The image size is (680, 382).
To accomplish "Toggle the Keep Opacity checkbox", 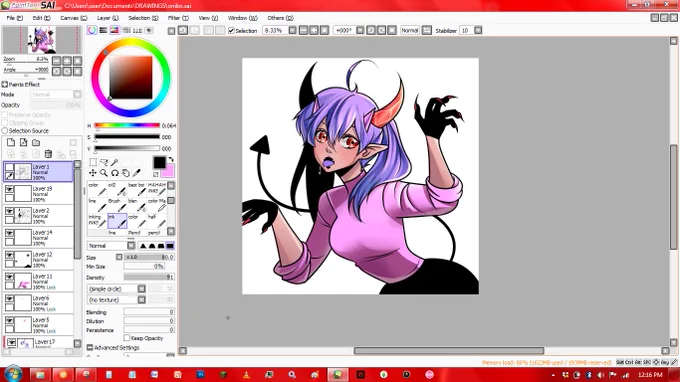I will tap(127, 338).
